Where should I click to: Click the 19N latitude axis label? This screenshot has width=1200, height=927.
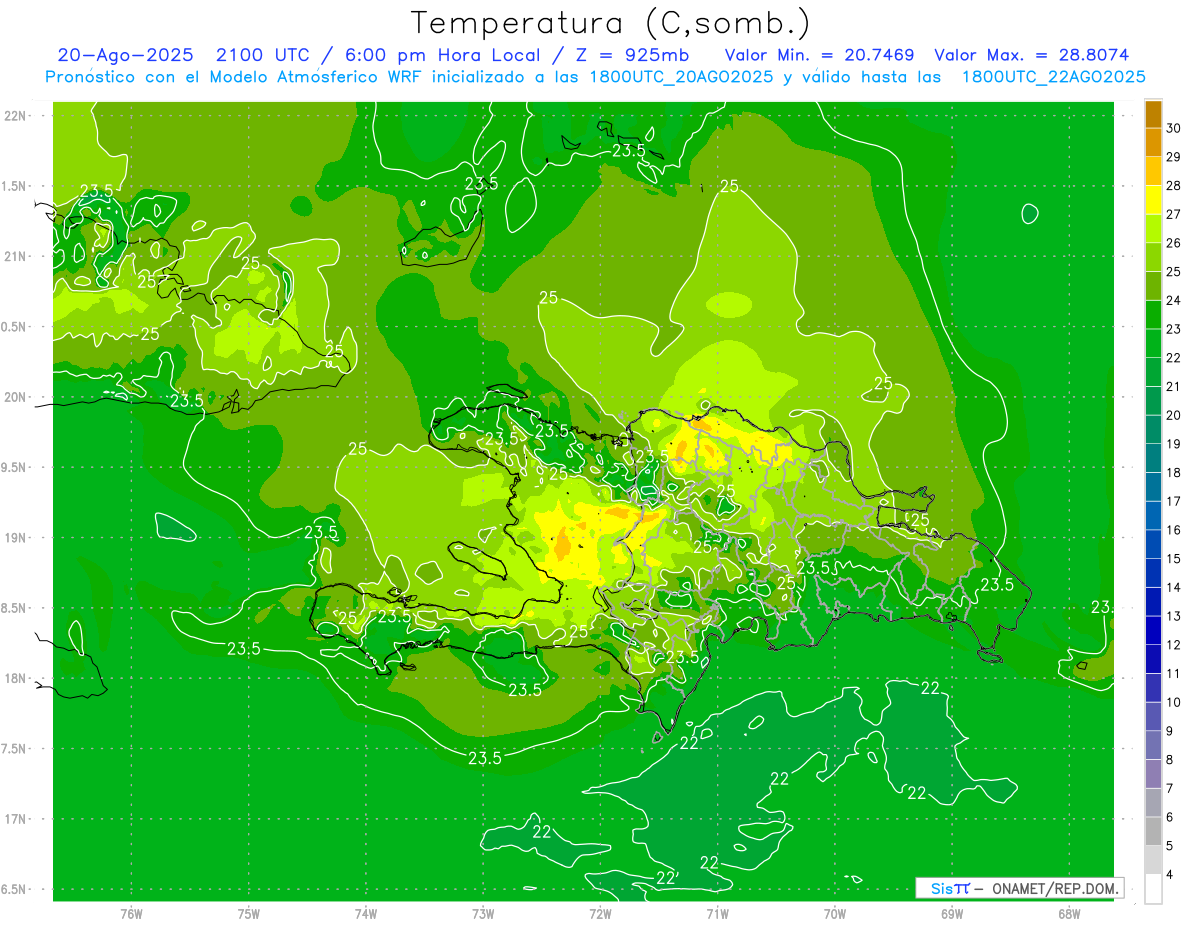point(16,537)
